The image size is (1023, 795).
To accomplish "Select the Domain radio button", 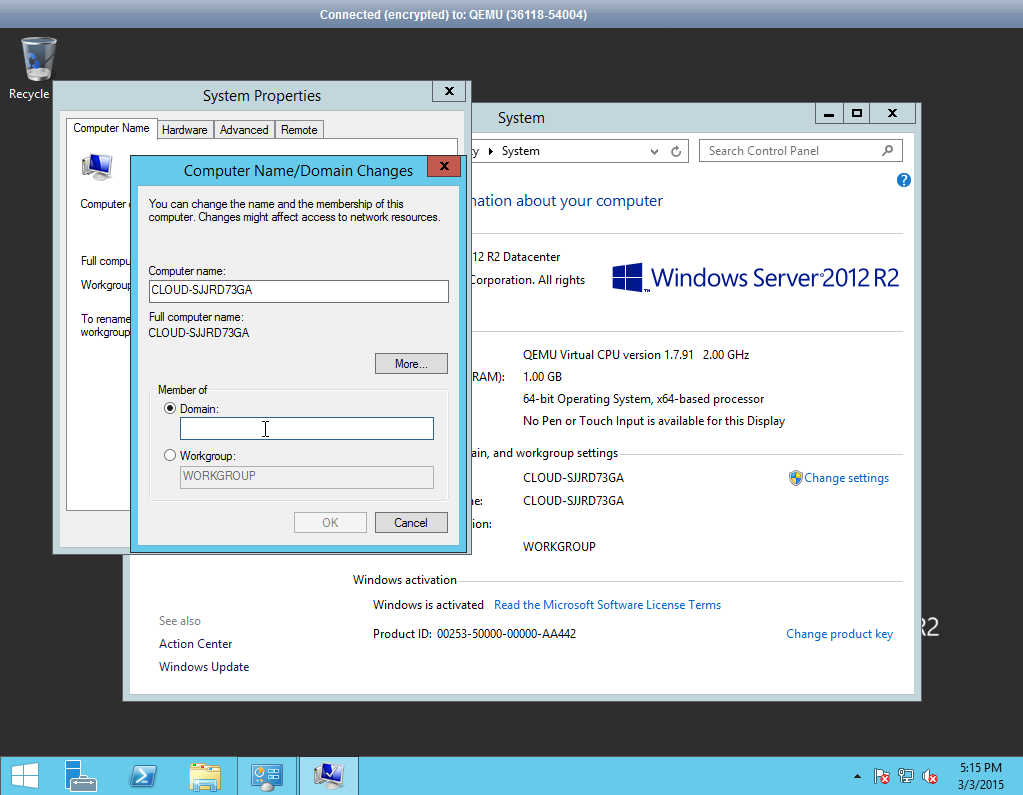I will [170, 408].
